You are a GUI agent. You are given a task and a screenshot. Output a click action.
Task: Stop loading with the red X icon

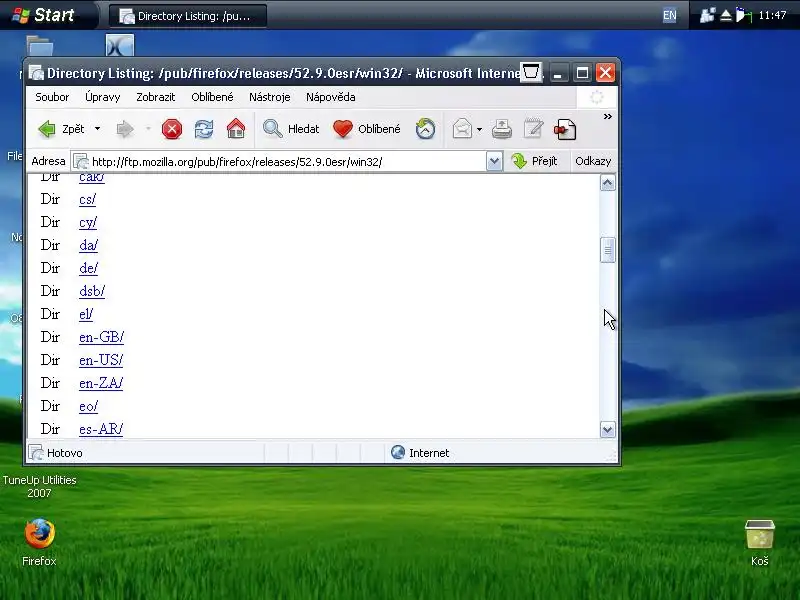coord(172,129)
